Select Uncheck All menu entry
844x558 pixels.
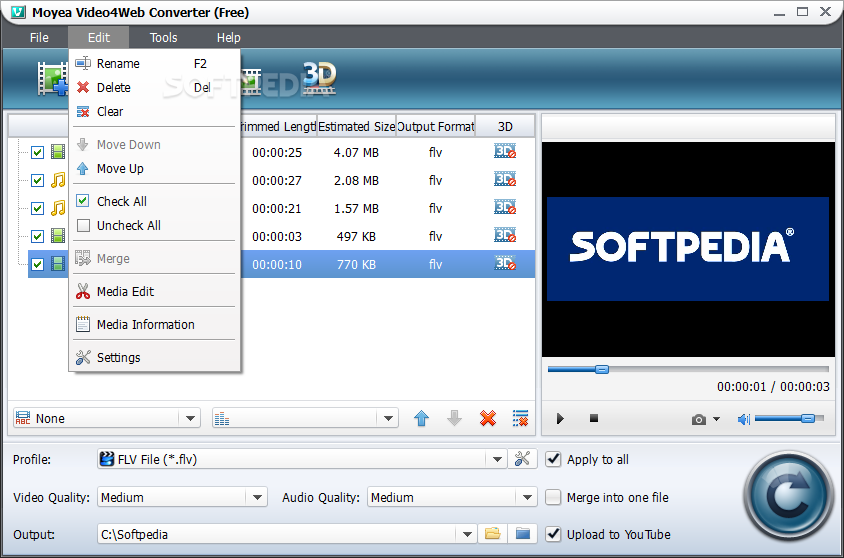click(x=154, y=225)
